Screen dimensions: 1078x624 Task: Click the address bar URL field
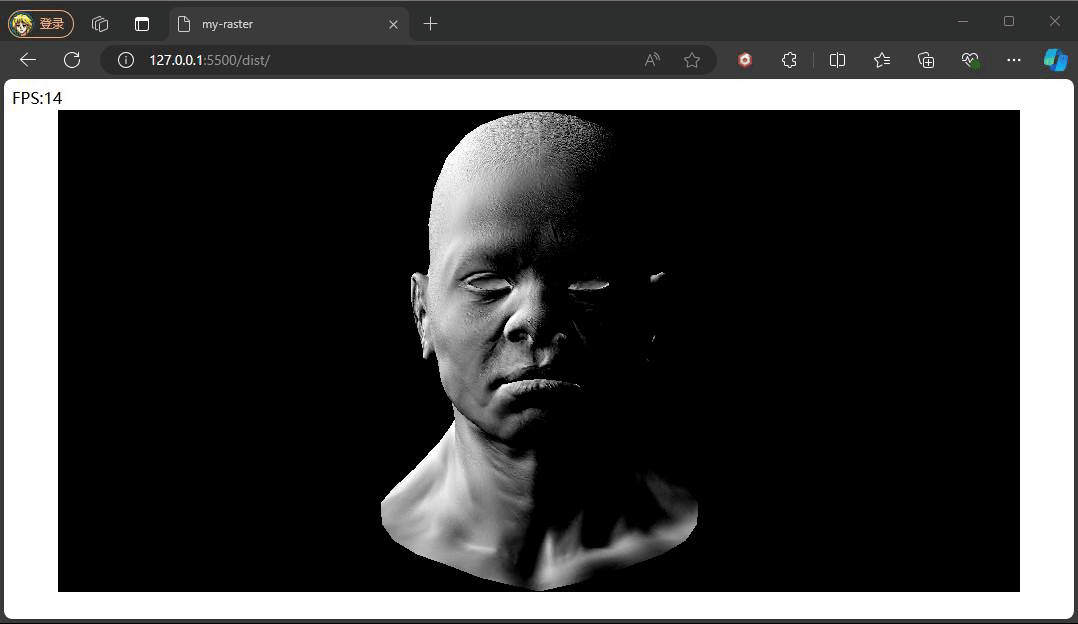380,60
